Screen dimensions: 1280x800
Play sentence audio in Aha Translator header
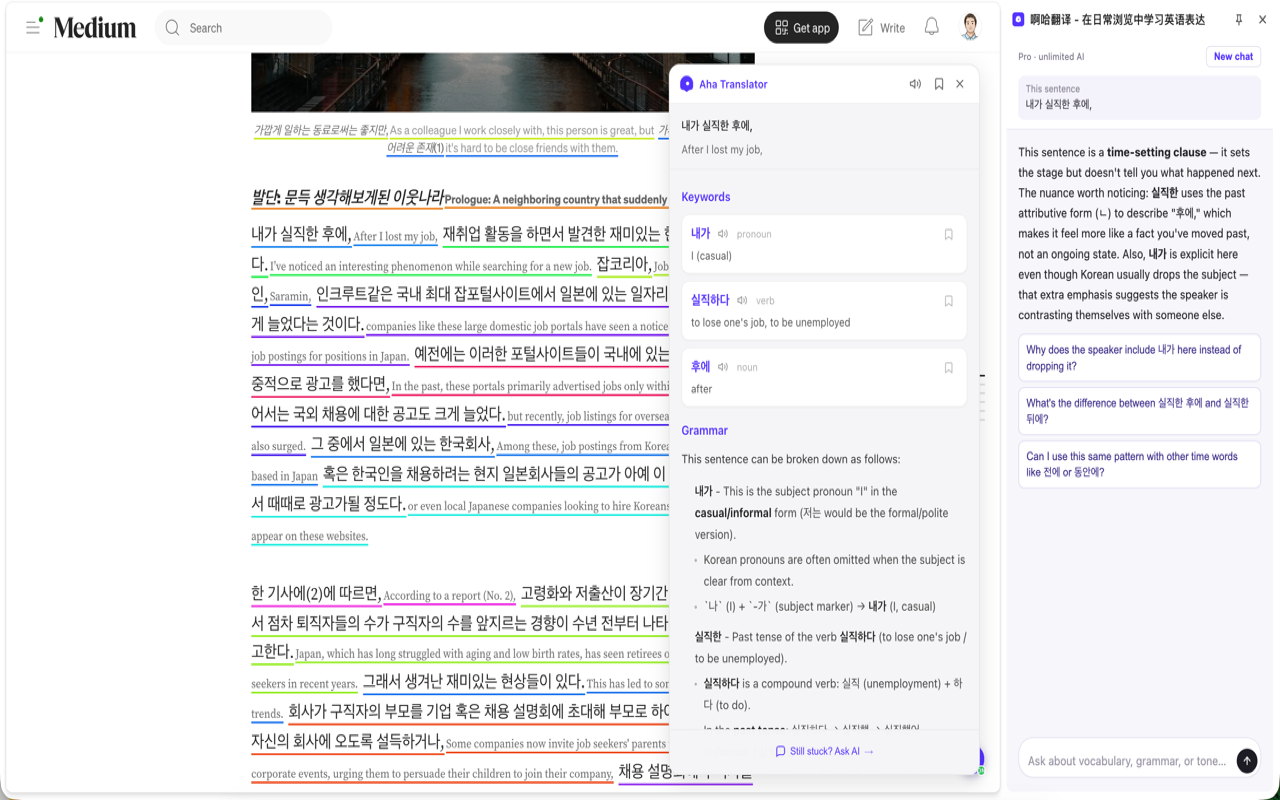pyautogui.click(x=915, y=84)
